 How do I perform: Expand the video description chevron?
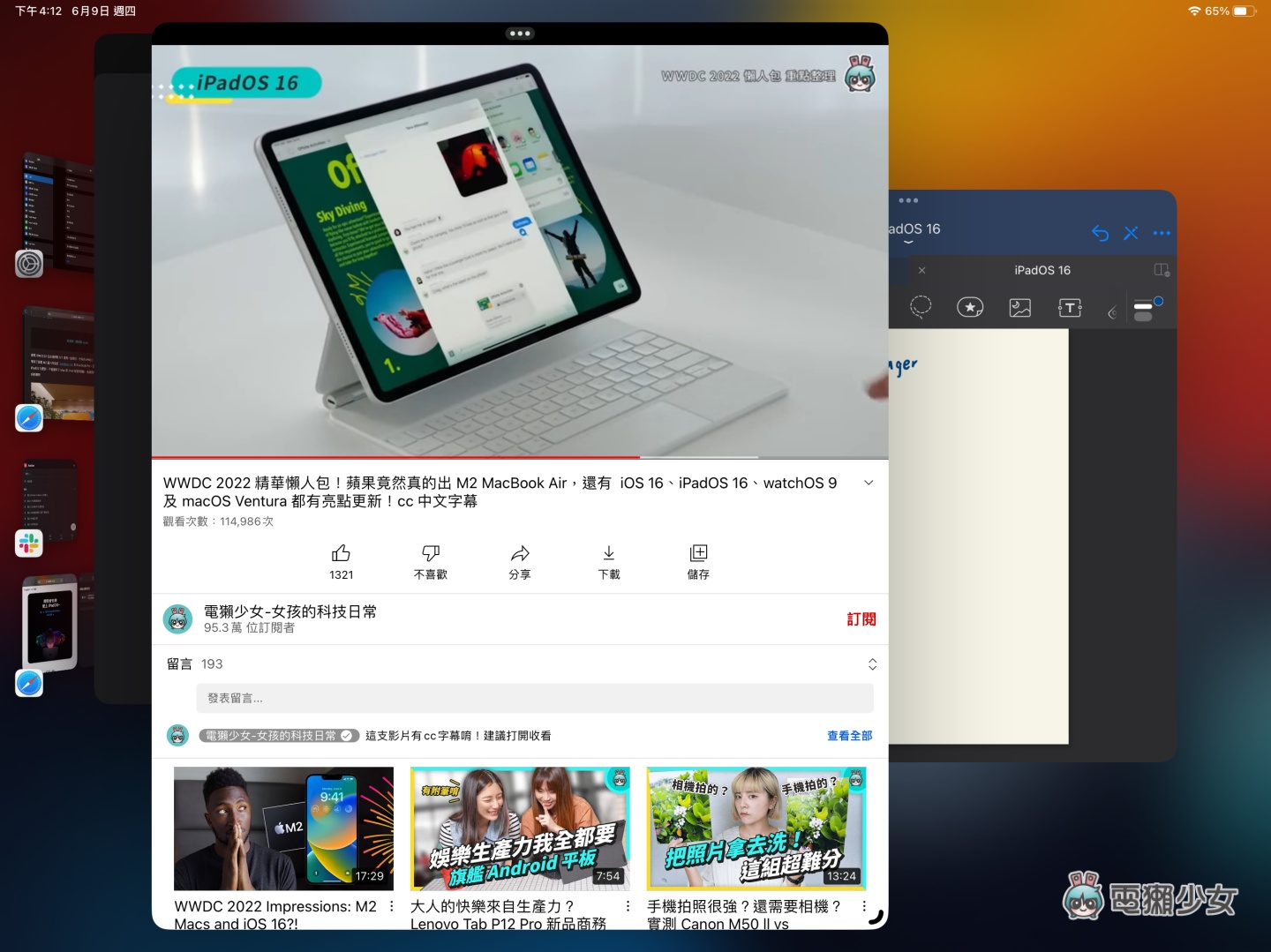click(x=869, y=483)
